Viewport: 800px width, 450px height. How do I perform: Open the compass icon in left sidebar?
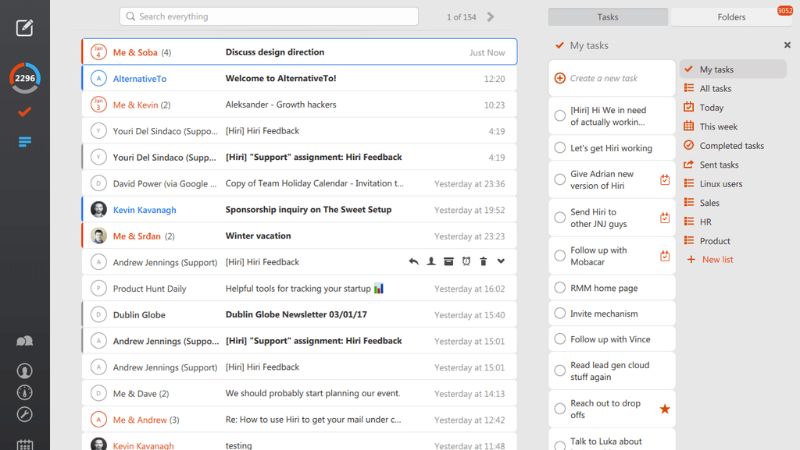tap(24, 392)
